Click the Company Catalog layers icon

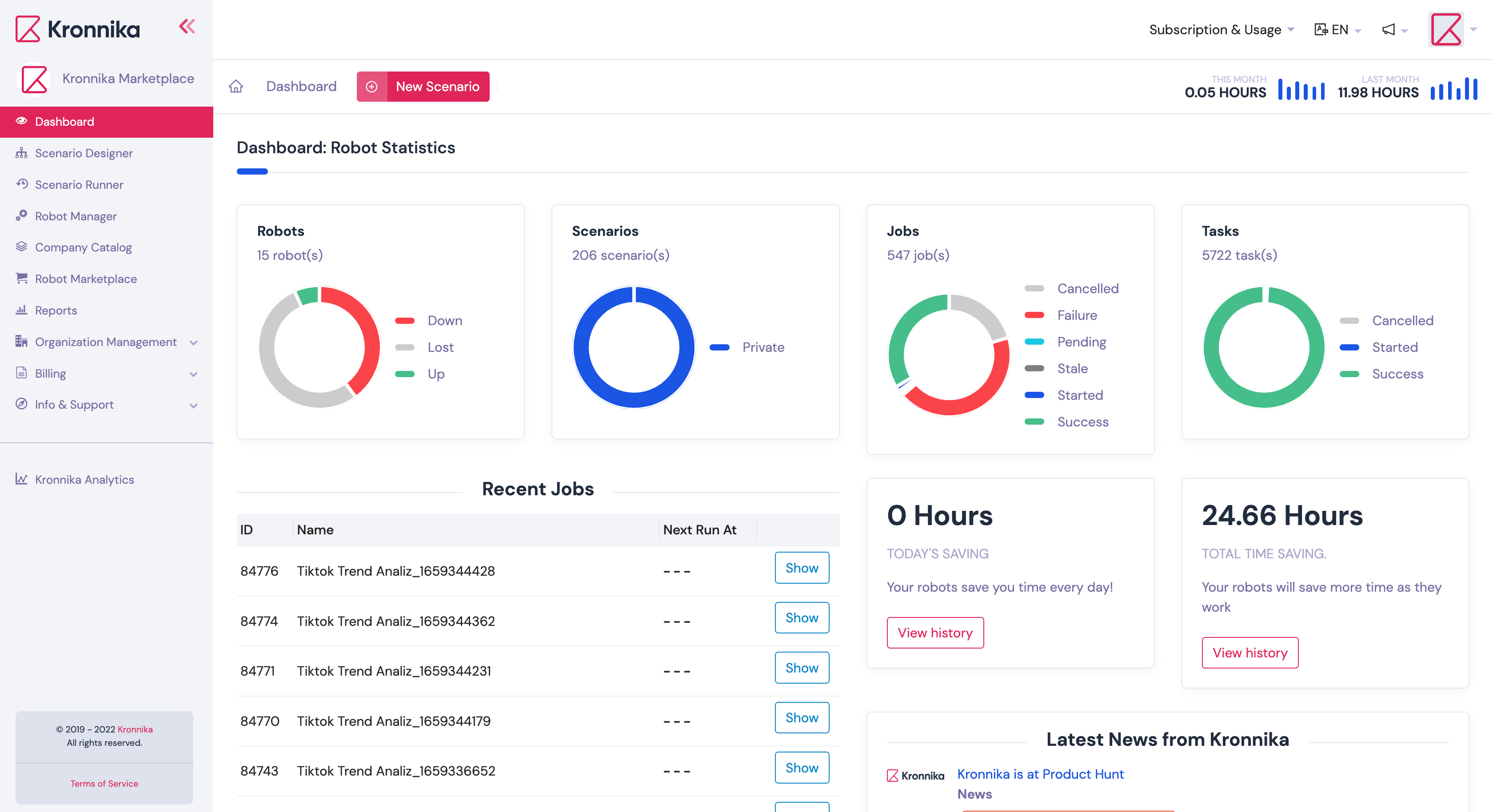(x=21, y=247)
